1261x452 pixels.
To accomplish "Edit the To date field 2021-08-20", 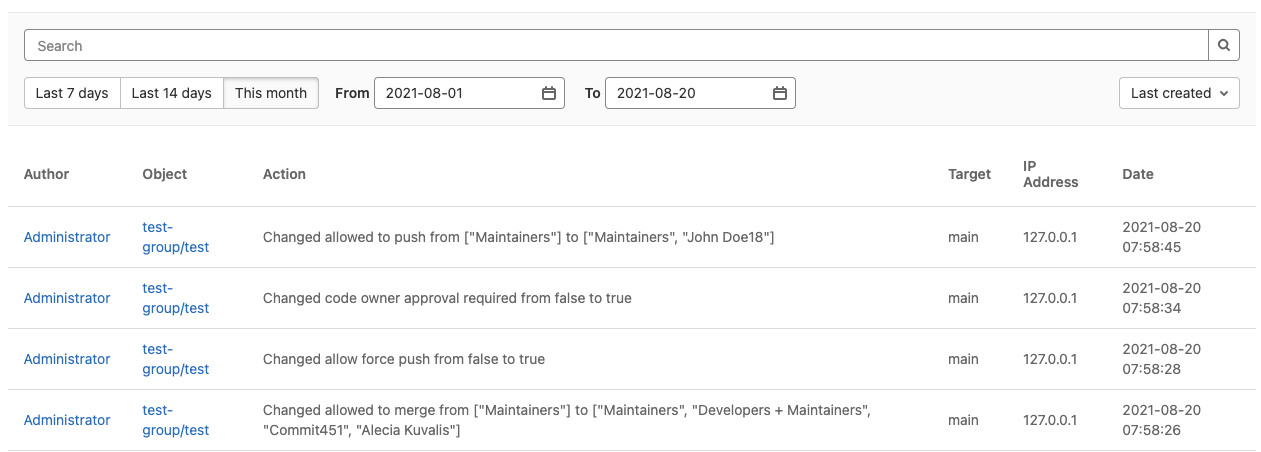I will (687, 93).
